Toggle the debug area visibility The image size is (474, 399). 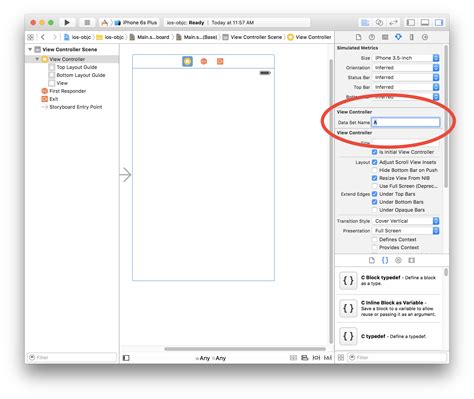click(x=425, y=22)
